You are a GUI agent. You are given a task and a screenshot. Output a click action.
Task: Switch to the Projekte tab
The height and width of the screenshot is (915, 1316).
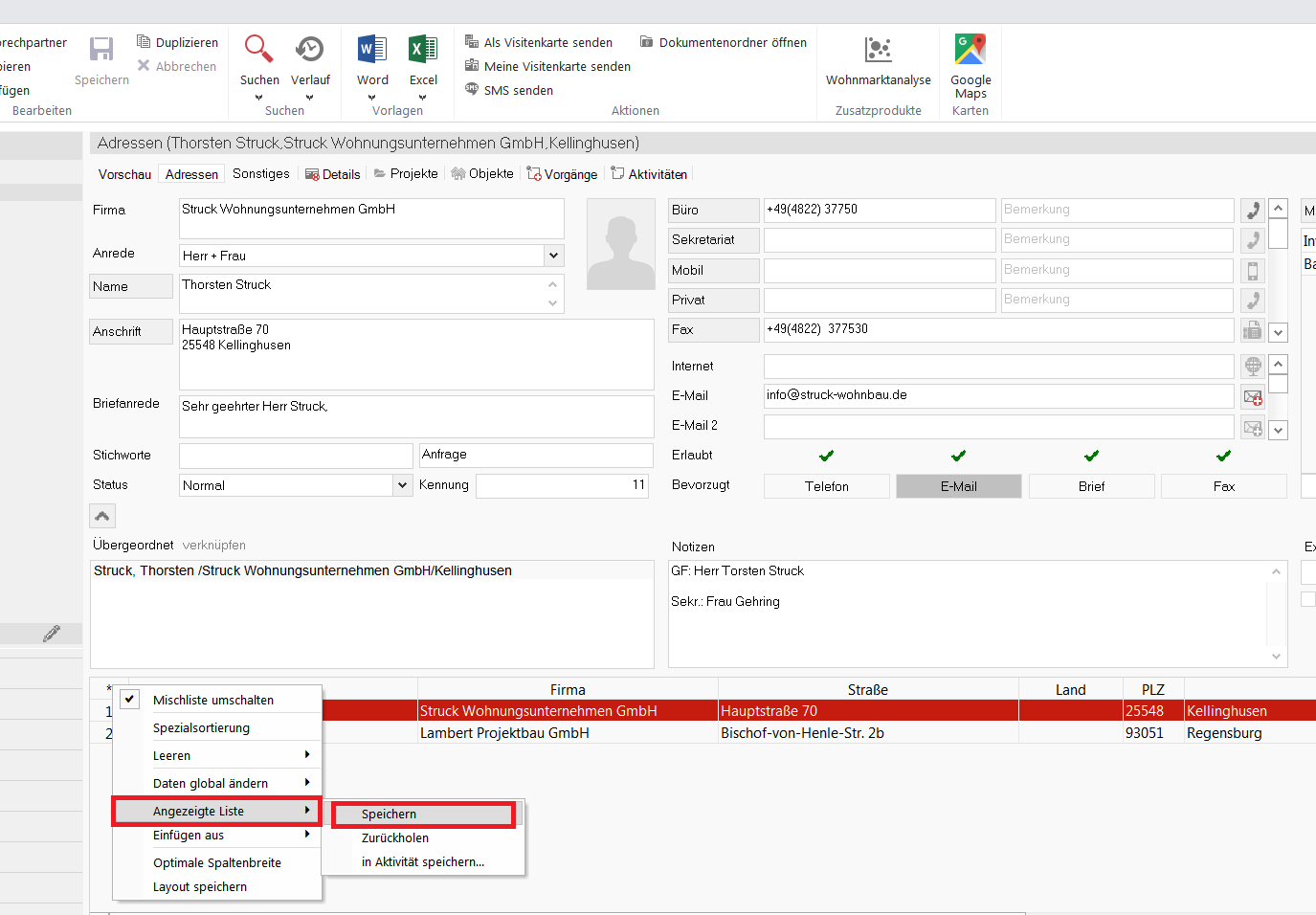[406, 174]
